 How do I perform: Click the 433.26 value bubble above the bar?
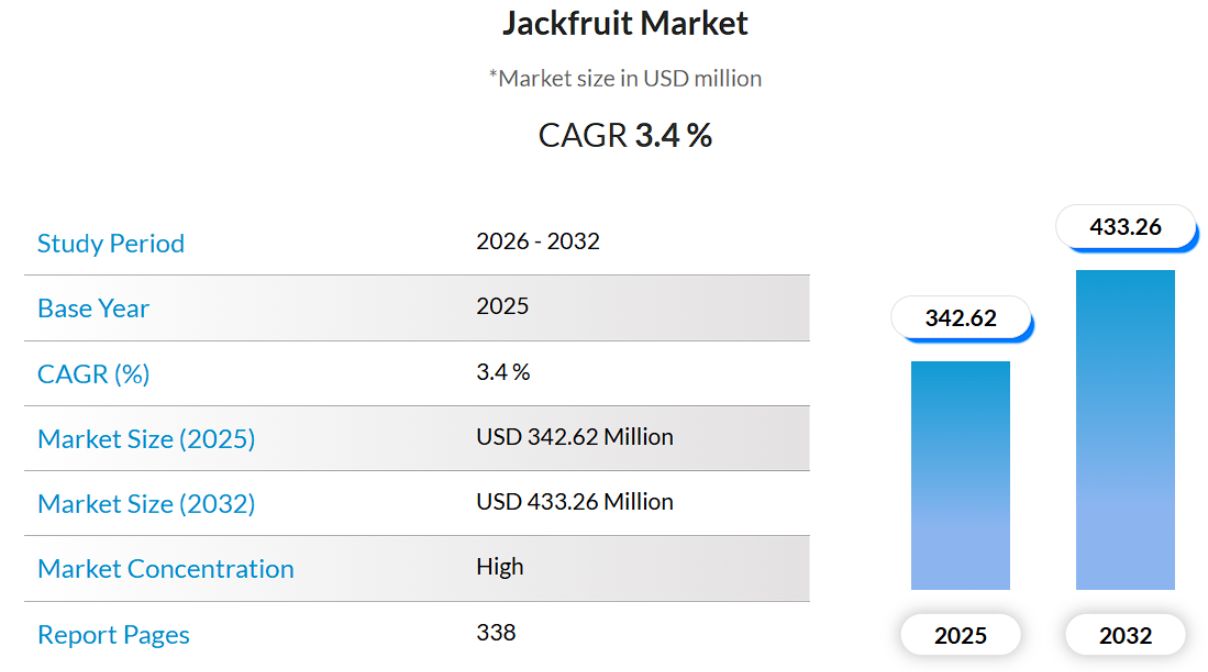coord(1125,227)
